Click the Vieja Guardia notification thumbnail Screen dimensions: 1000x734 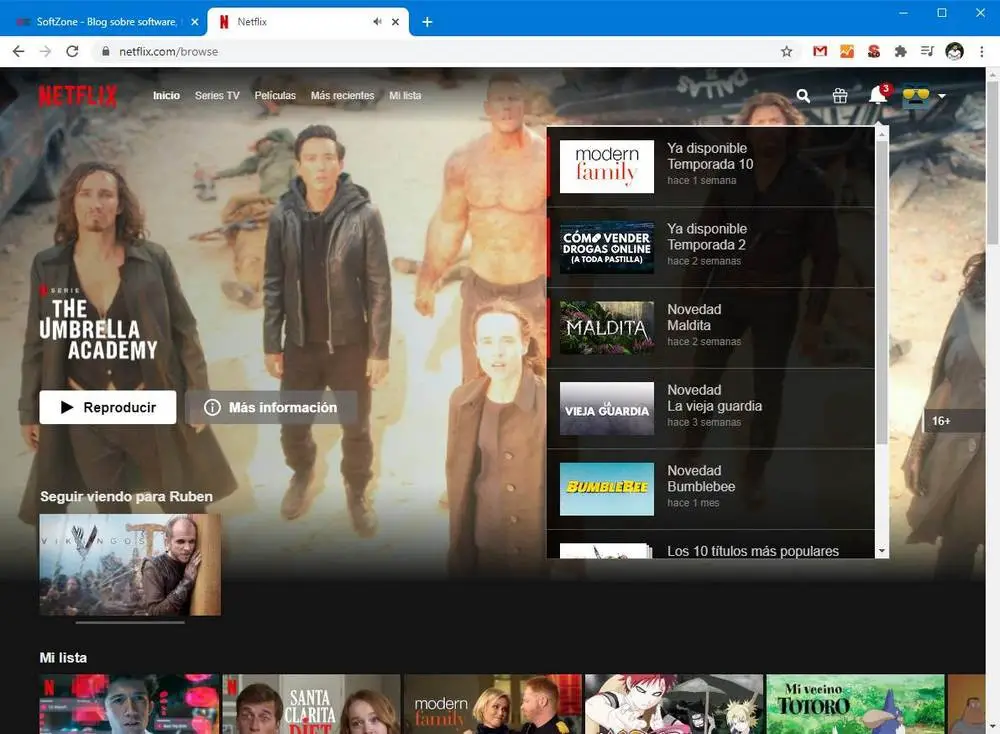click(607, 409)
